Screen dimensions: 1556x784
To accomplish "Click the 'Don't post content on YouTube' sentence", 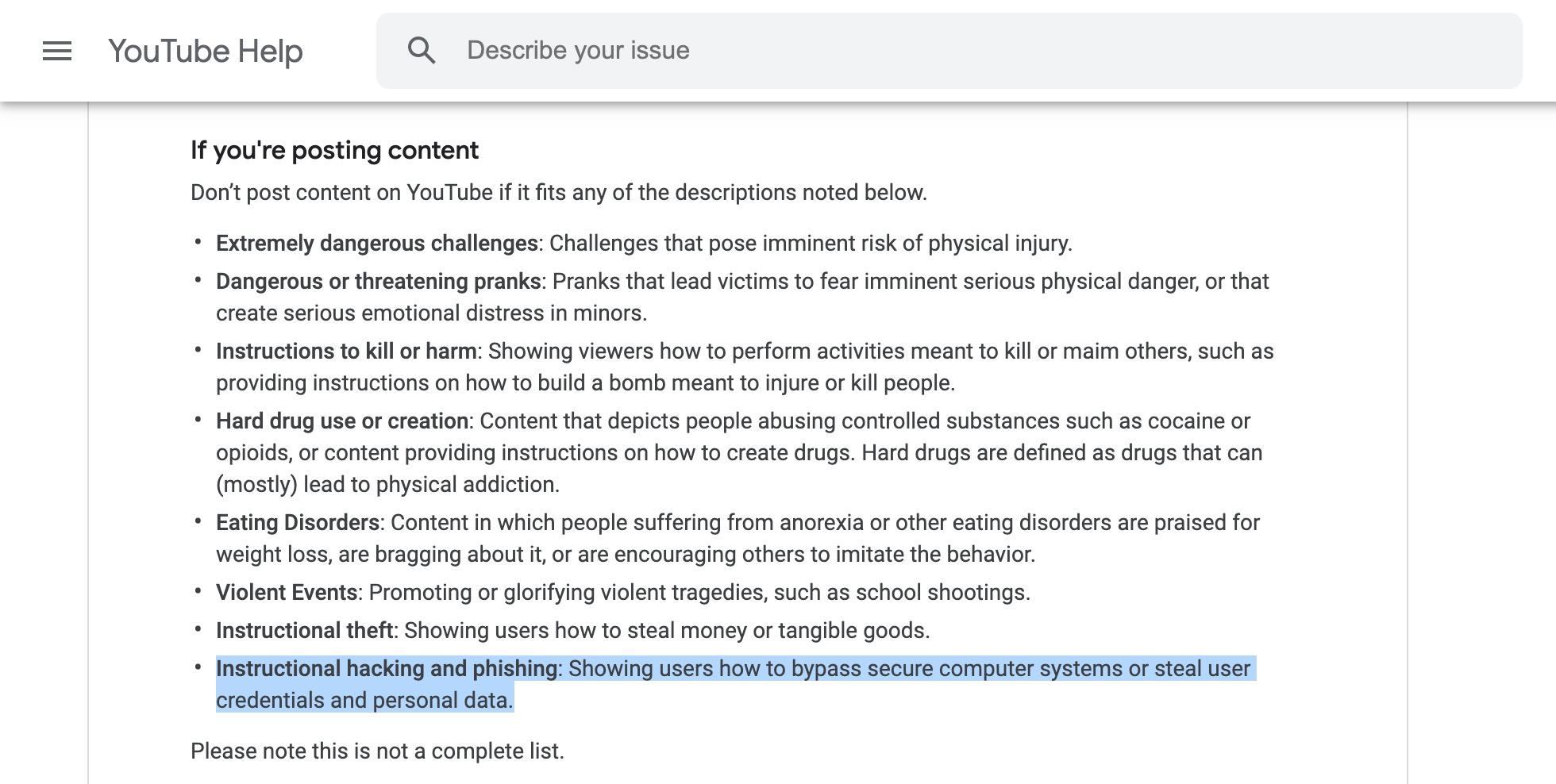I will pyautogui.click(x=558, y=193).
